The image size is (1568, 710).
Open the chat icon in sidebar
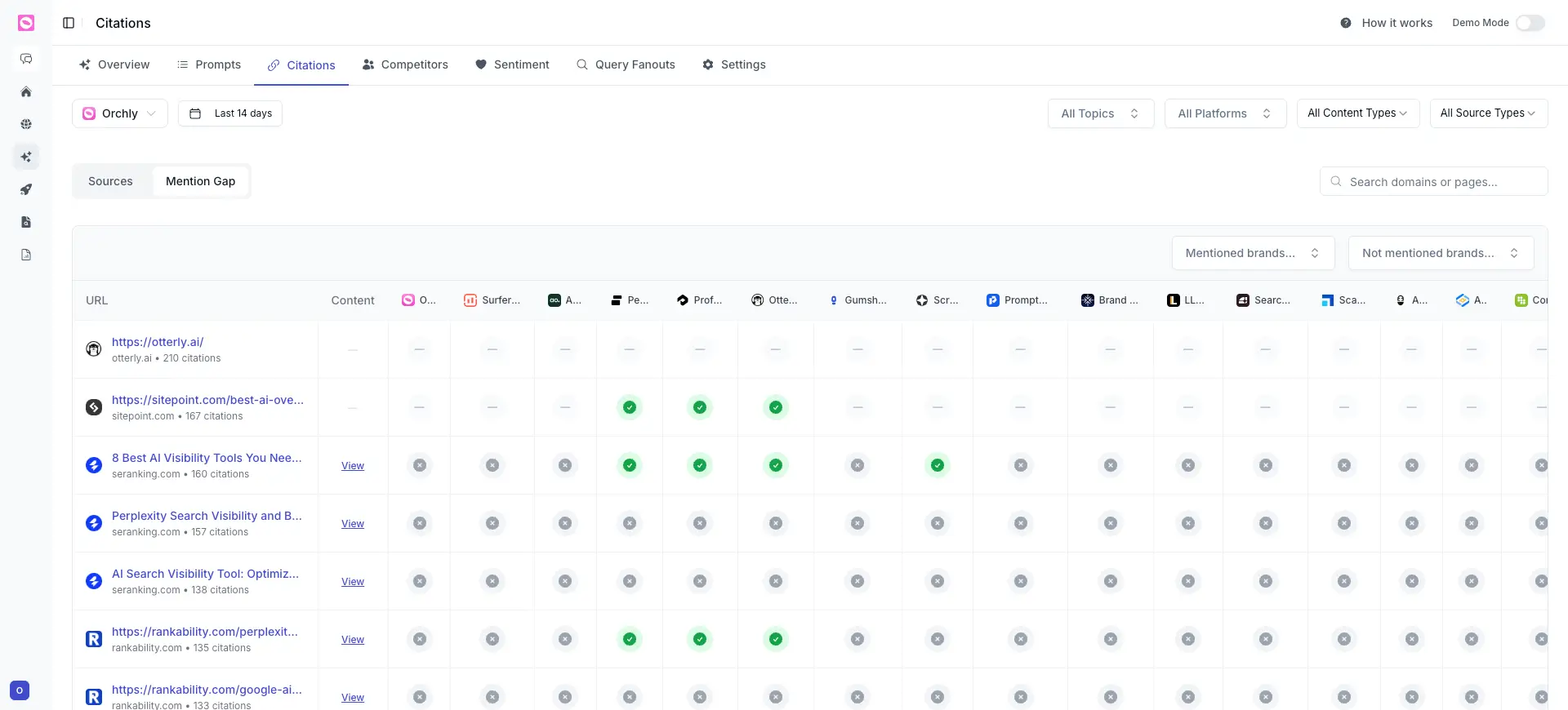[x=26, y=59]
